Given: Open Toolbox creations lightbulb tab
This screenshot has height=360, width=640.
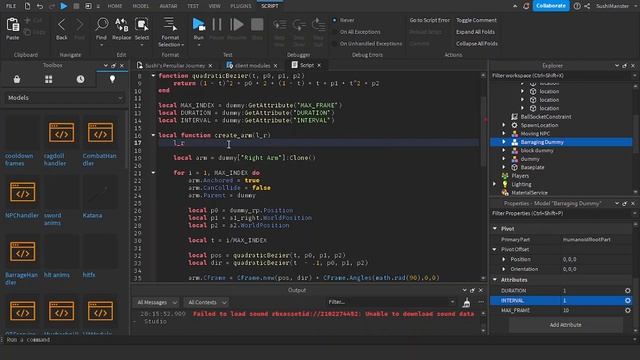Looking at the screenshot, I should click(x=112, y=79).
